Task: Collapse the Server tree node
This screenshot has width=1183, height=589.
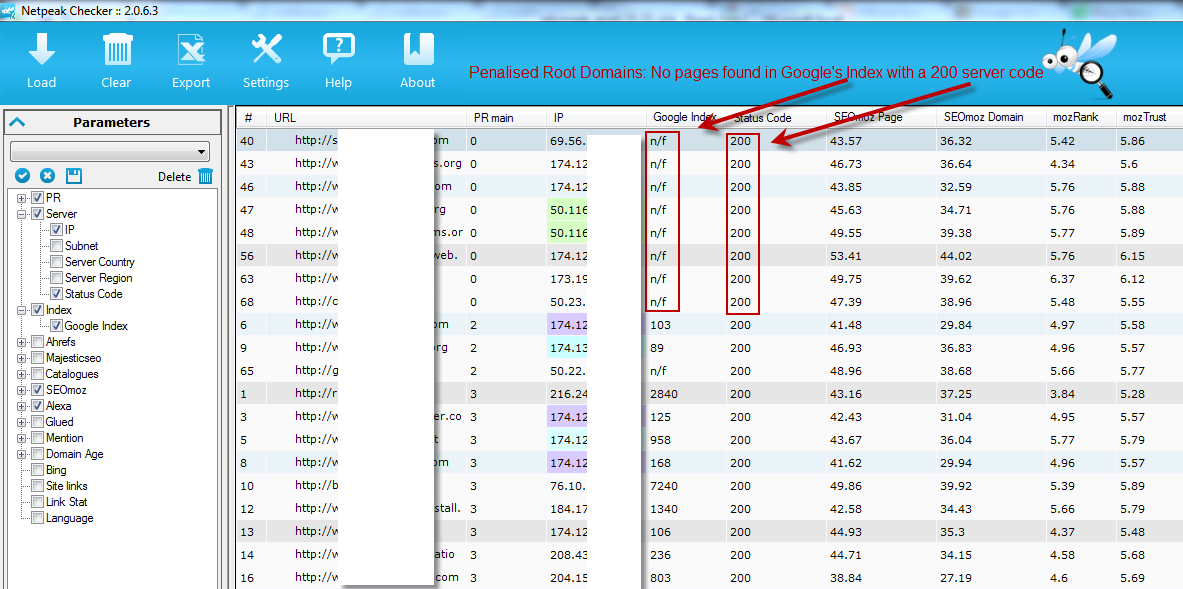Action: click(22, 213)
